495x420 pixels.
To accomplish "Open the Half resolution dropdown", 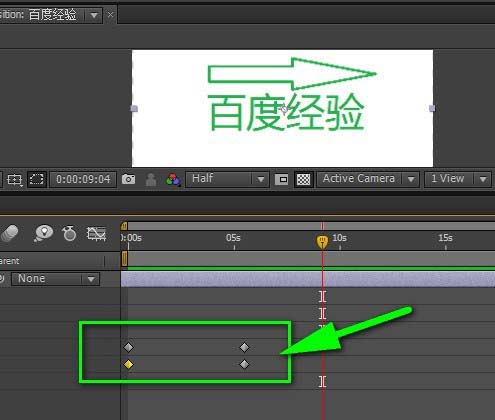I will click(x=227, y=179).
